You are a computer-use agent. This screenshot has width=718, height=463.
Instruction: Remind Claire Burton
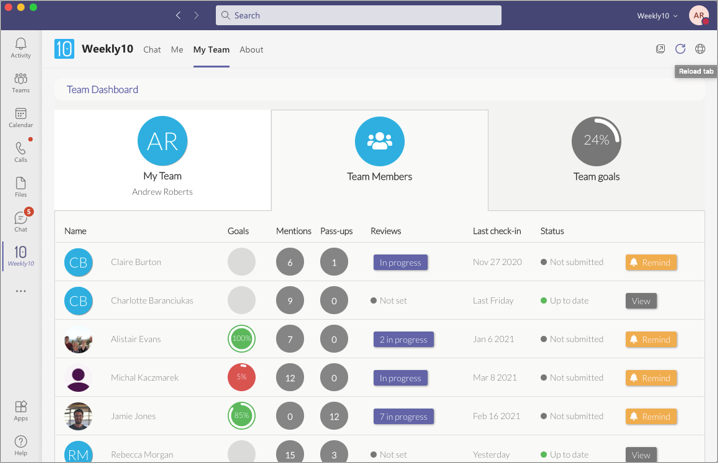tap(651, 262)
